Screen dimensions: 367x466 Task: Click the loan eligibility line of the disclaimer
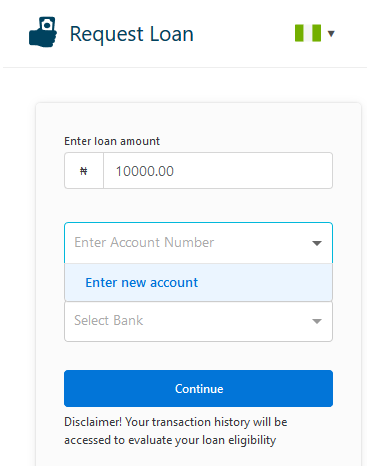(x=170, y=440)
